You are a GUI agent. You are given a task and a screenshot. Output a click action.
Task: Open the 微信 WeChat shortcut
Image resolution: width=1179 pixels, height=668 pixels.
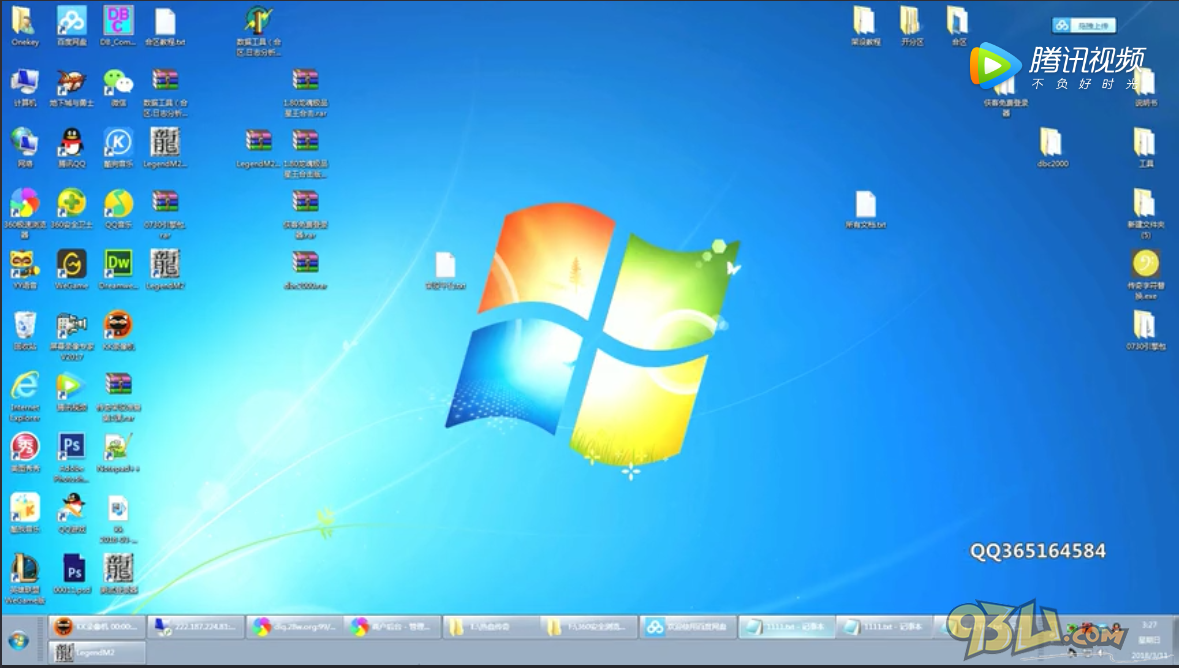[118, 87]
